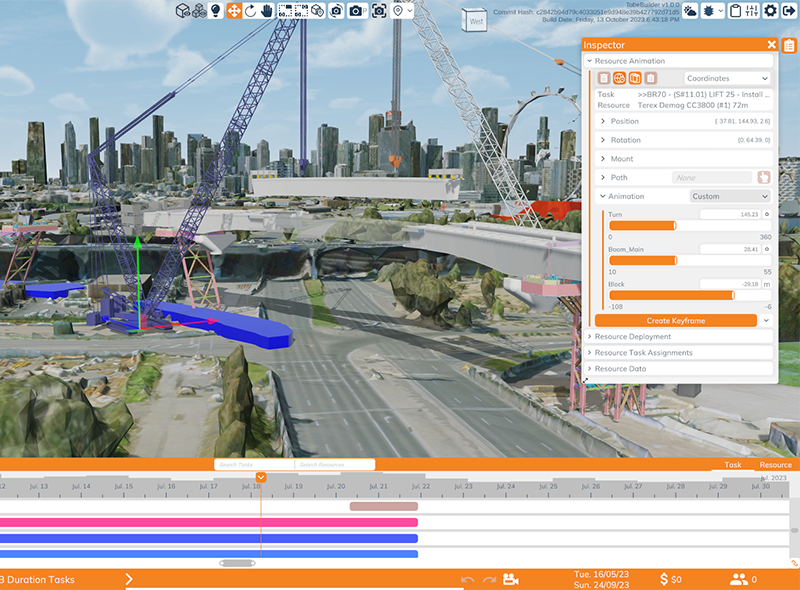The width and height of the screenshot is (800, 590).
Task: Select the Pan hand tool
Action: (x=267, y=10)
